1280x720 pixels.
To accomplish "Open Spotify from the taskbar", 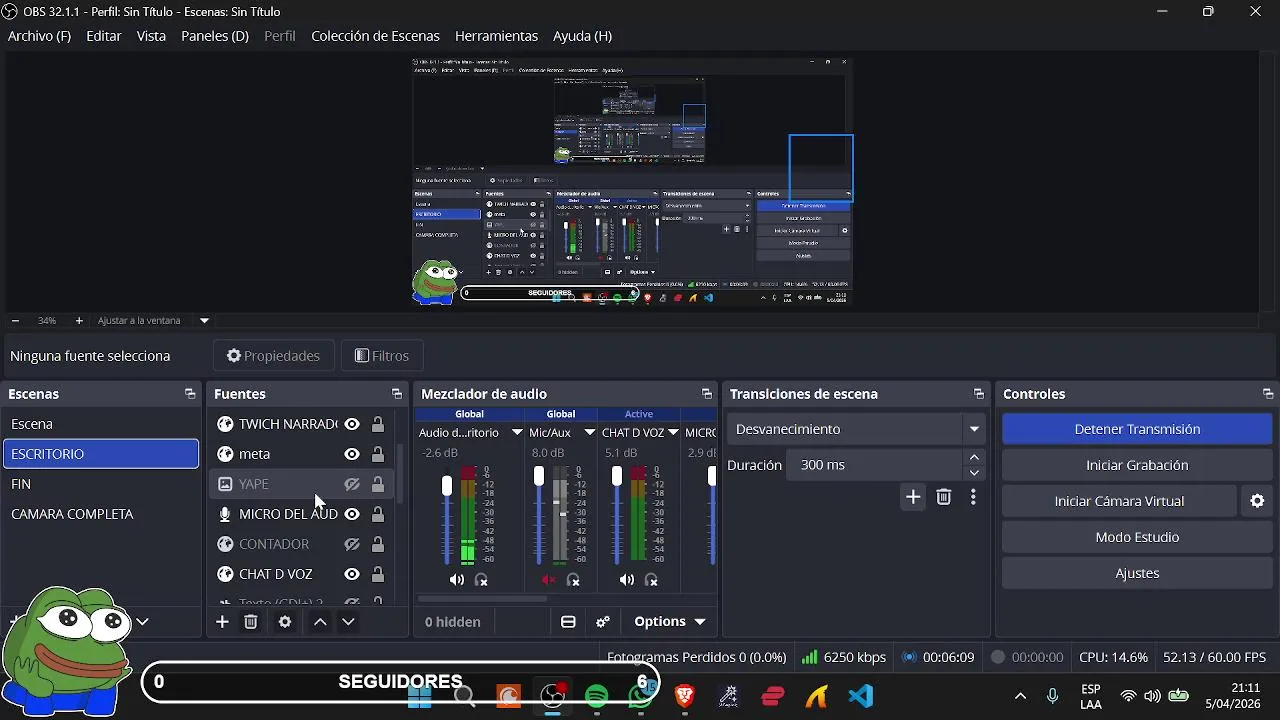I will (597, 696).
